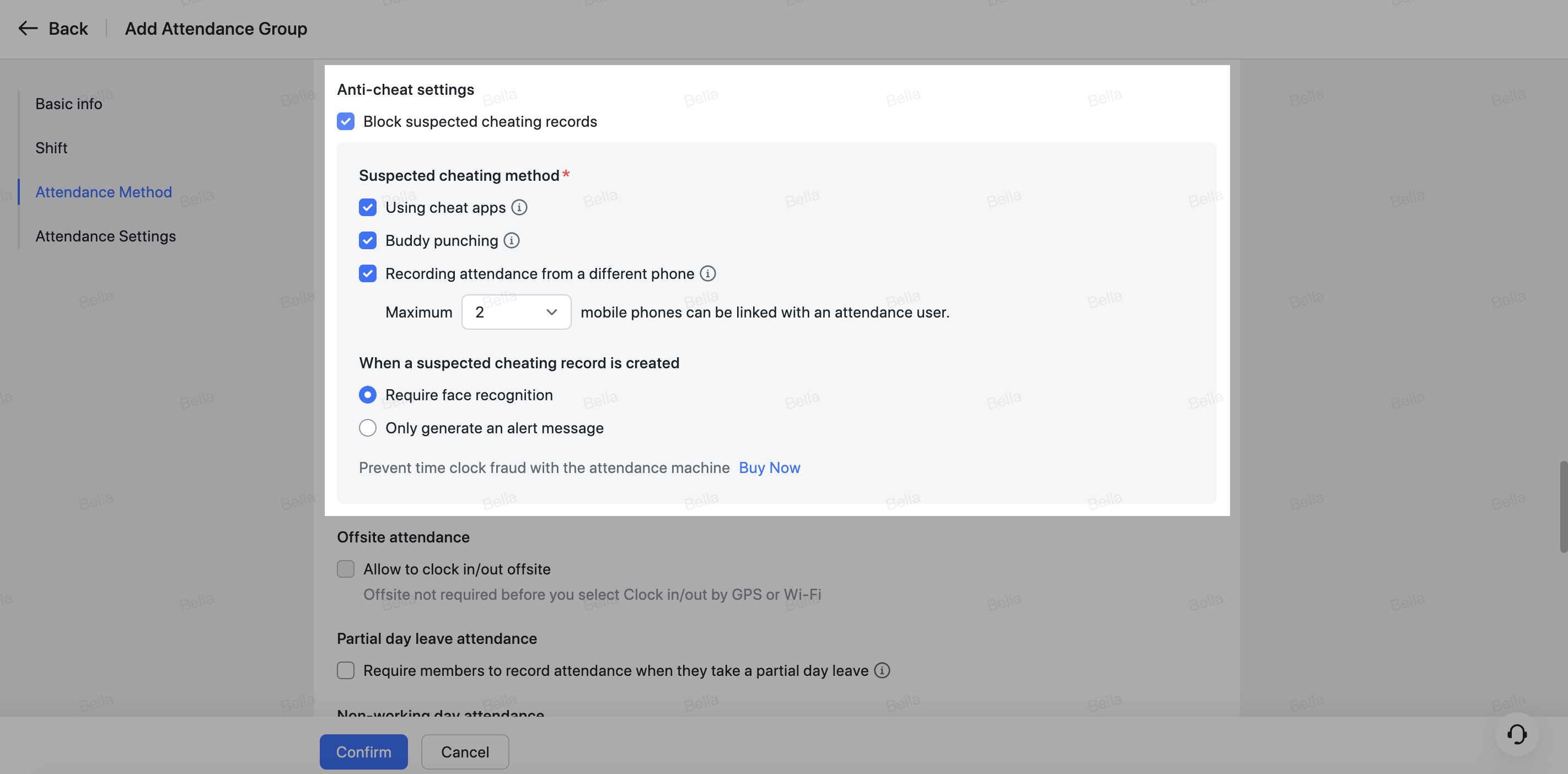Open the headset support chat icon
The image size is (1568, 774).
(x=1516, y=734)
